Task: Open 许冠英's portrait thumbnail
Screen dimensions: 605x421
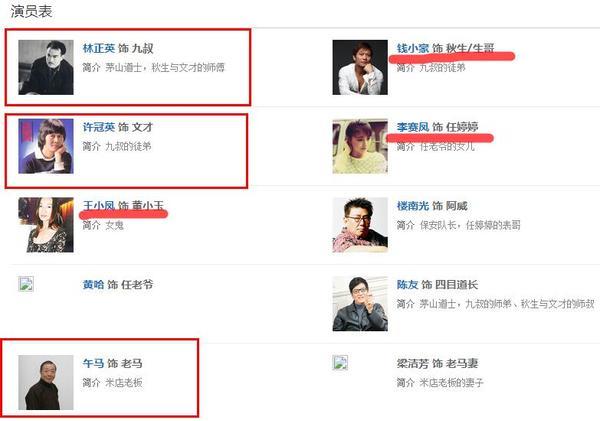Action: (46, 146)
